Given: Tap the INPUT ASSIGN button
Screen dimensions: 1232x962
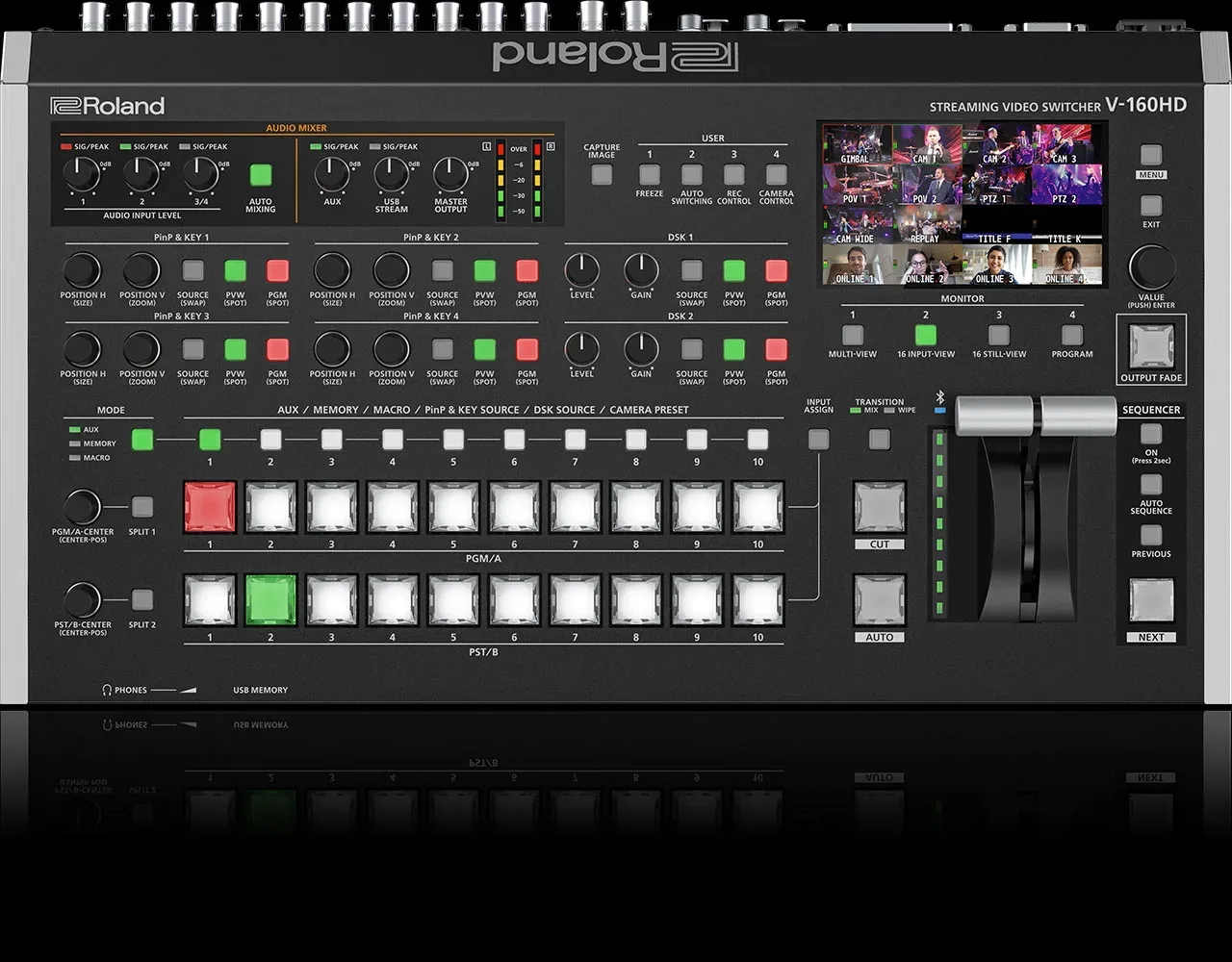Looking at the screenshot, I should [818, 440].
